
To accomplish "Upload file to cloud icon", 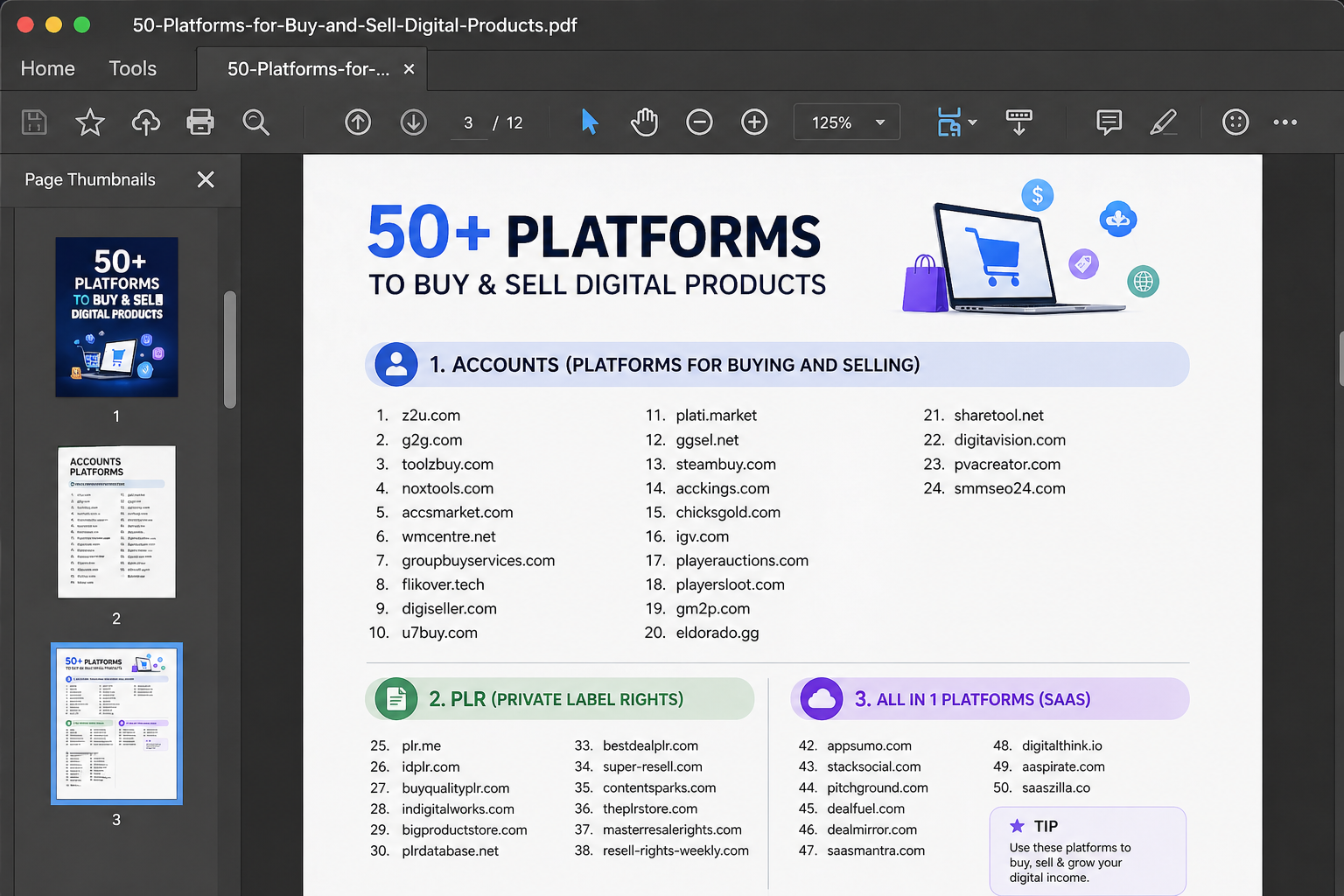I will point(146,122).
